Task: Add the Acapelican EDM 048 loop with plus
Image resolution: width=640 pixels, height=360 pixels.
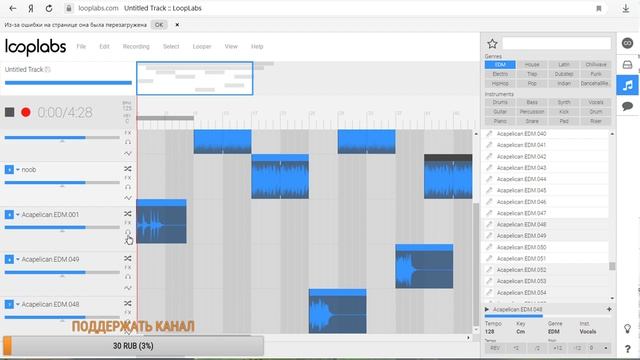Action: [609, 309]
